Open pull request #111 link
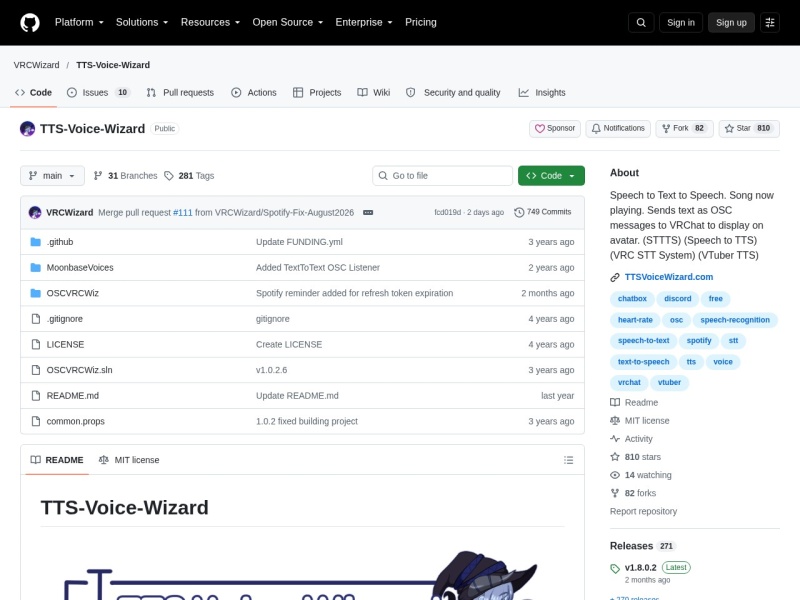The image size is (800, 600). (x=183, y=212)
